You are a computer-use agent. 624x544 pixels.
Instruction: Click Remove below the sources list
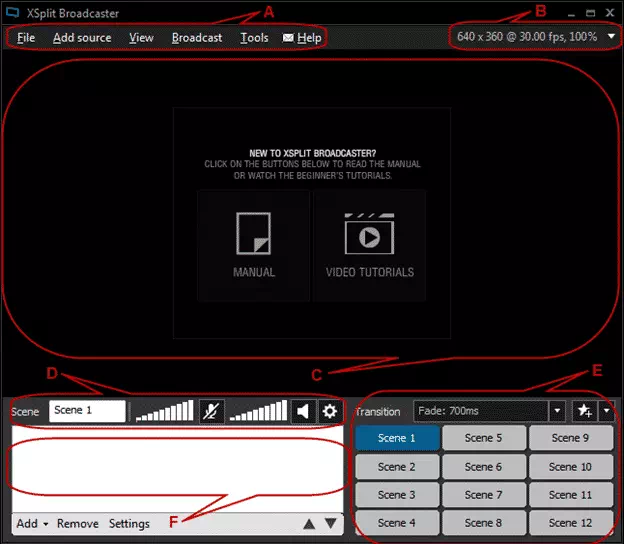tap(78, 523)
